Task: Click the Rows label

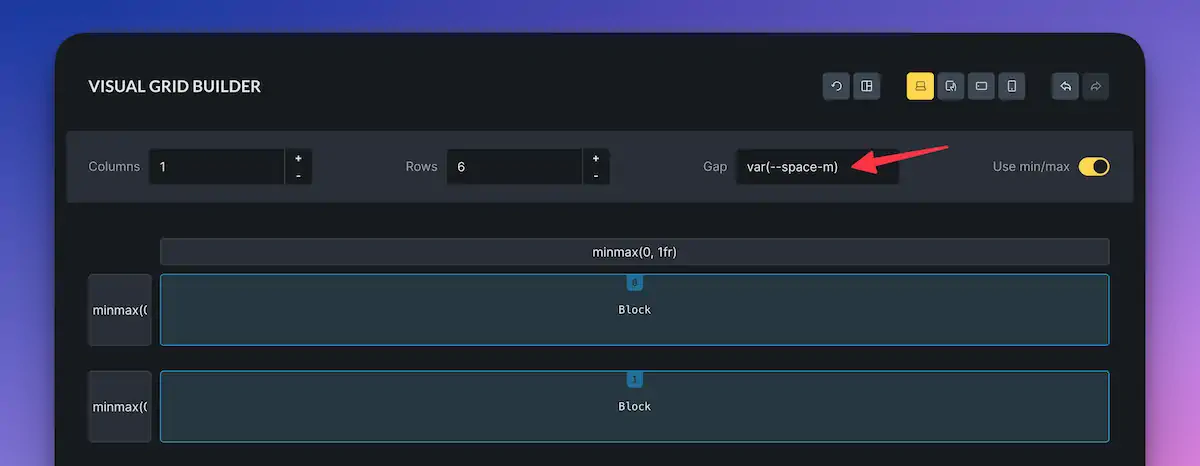Action: coord(421,167)
